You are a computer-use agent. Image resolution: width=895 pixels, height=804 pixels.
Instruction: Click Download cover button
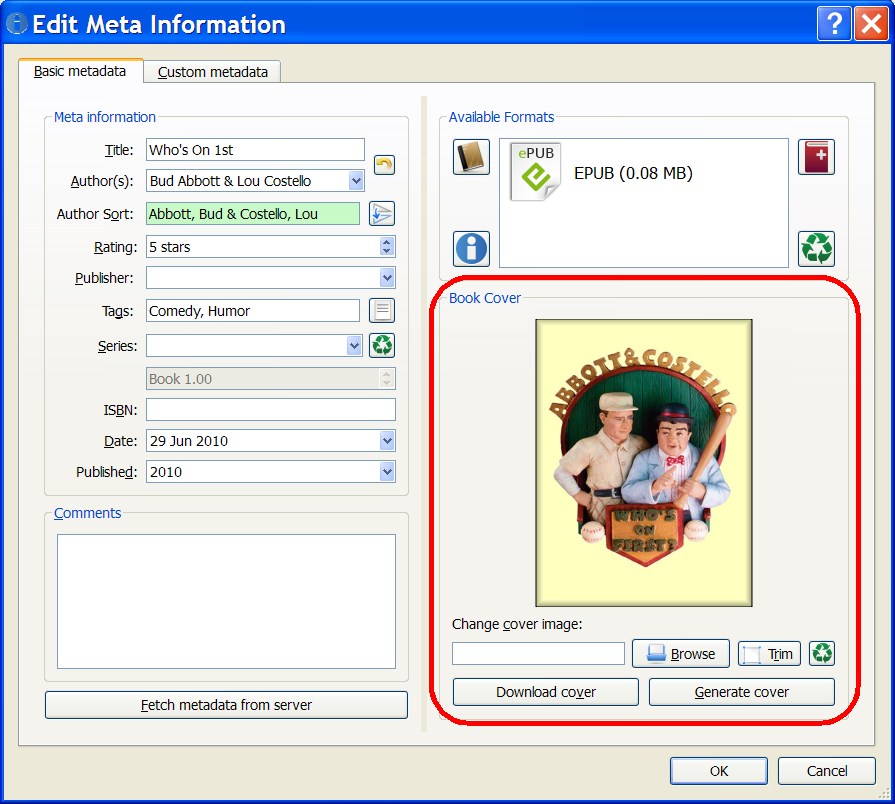(546, 692)
